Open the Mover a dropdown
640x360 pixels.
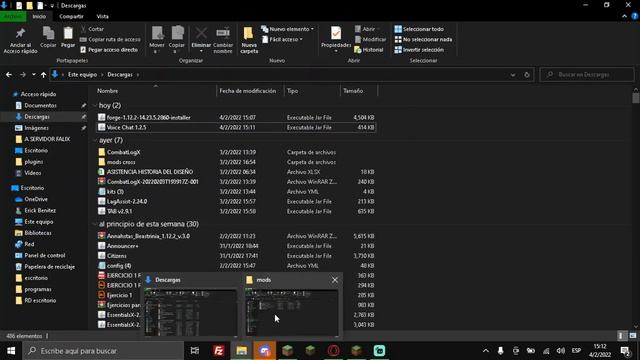pos(157,40)
